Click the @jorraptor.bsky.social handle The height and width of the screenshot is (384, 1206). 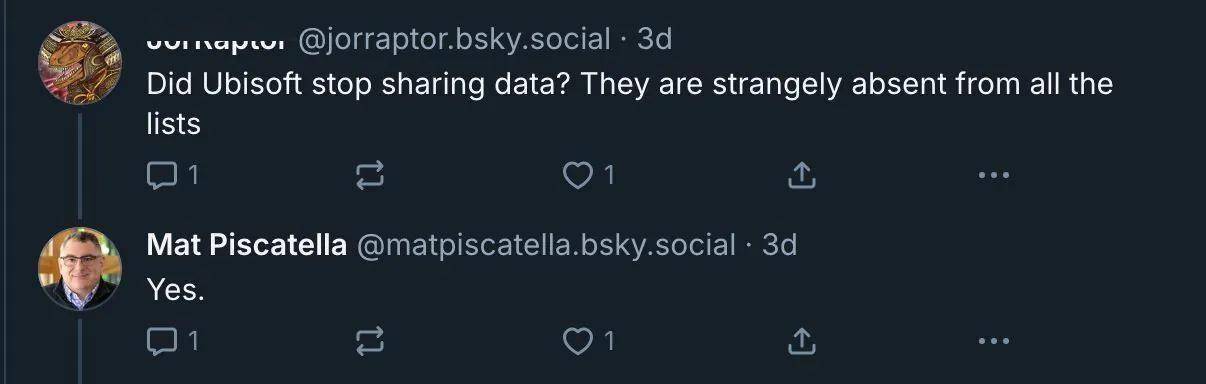454,40
